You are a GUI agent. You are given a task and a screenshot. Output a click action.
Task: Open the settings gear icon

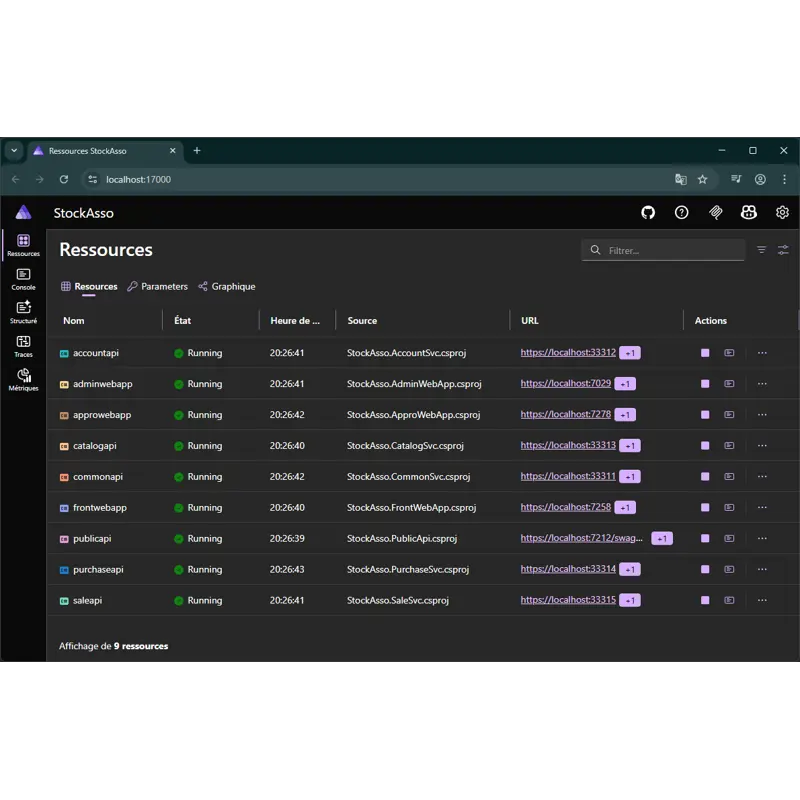tap(782, 212)
